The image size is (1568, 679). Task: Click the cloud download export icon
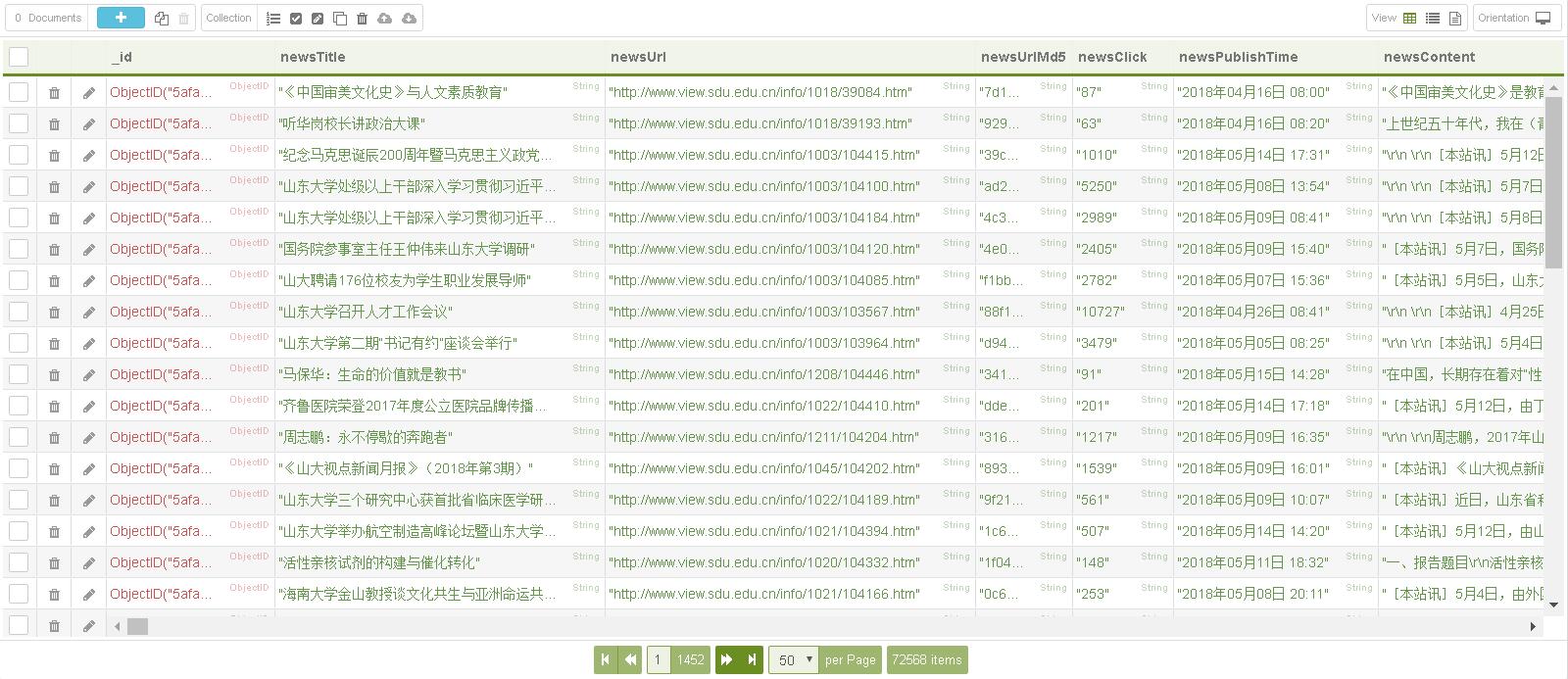409,19
